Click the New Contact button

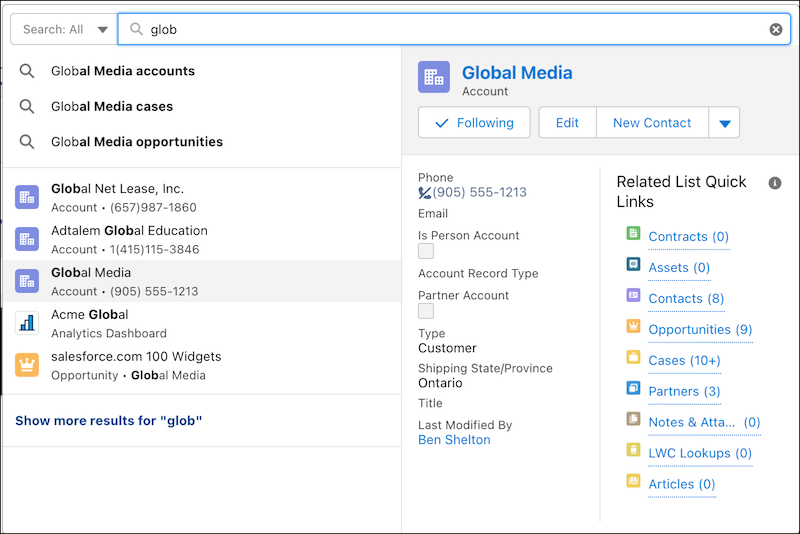tap(652, 122)
